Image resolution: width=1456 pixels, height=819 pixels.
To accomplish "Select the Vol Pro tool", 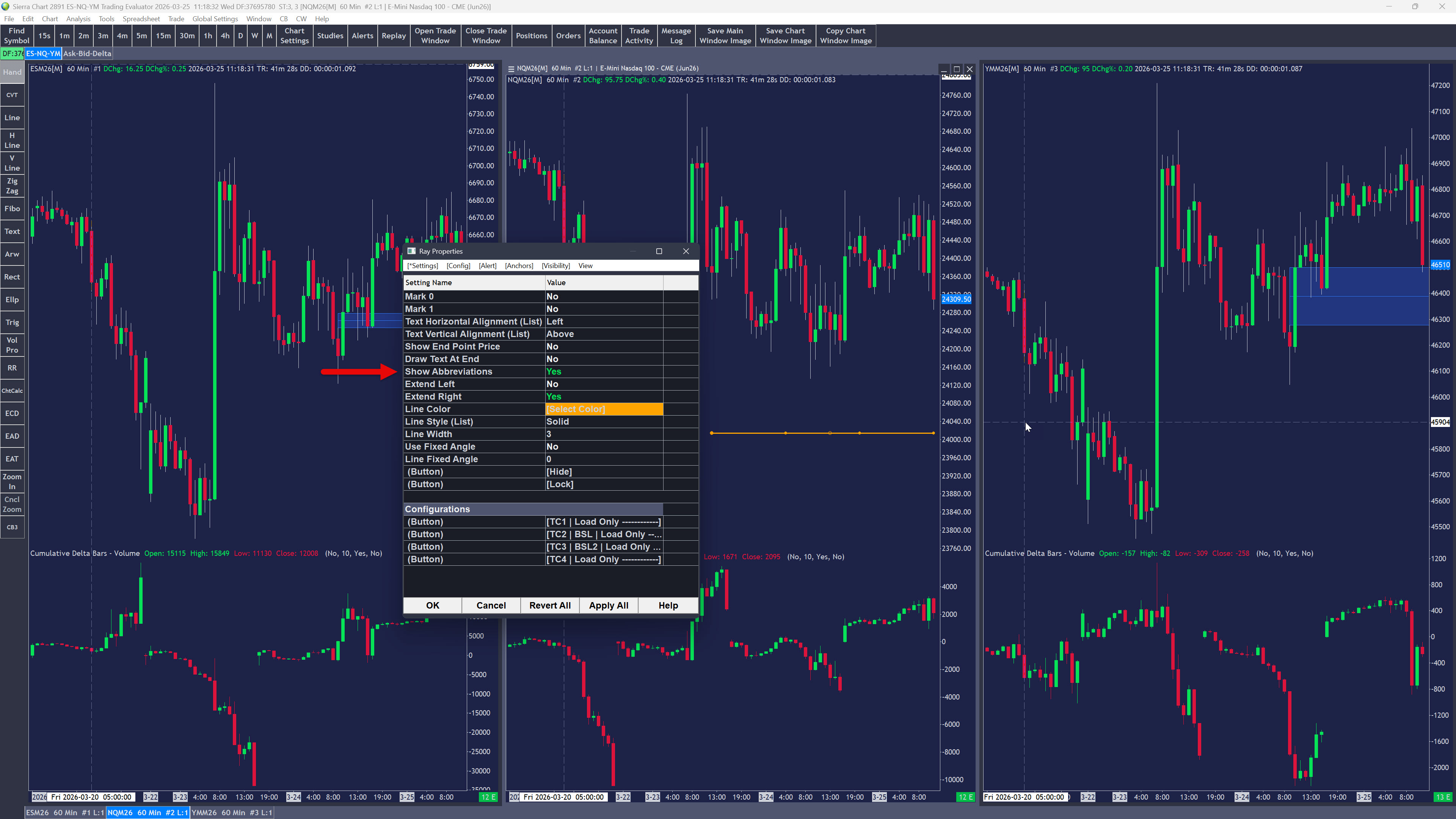I will (x=12, y=345).
